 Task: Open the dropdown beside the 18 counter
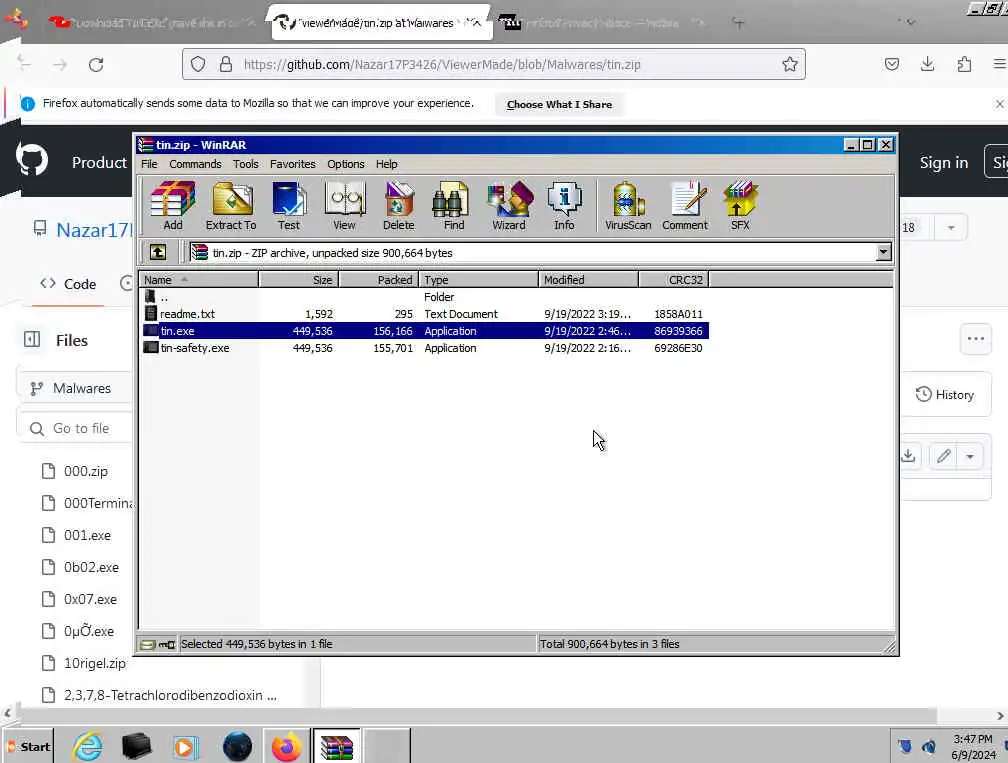pos(951,228)
